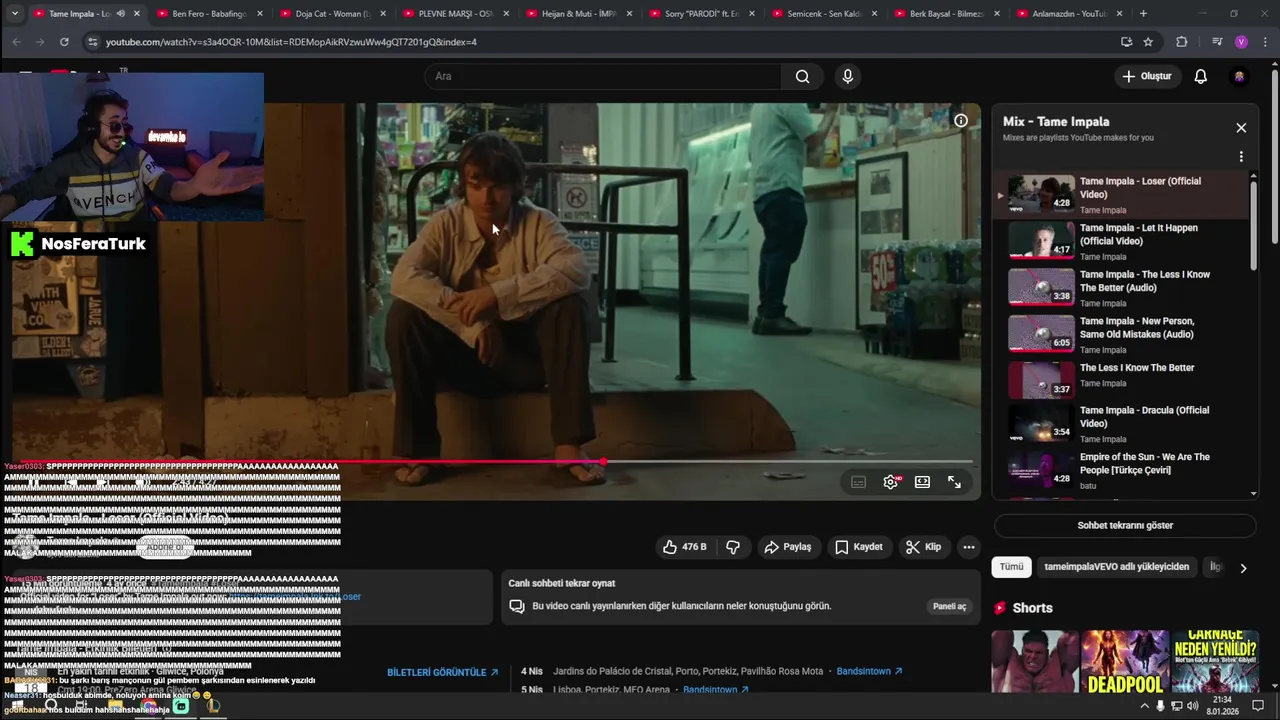Open the player settings gear
1280x720 pixels.
pos(891,482)
